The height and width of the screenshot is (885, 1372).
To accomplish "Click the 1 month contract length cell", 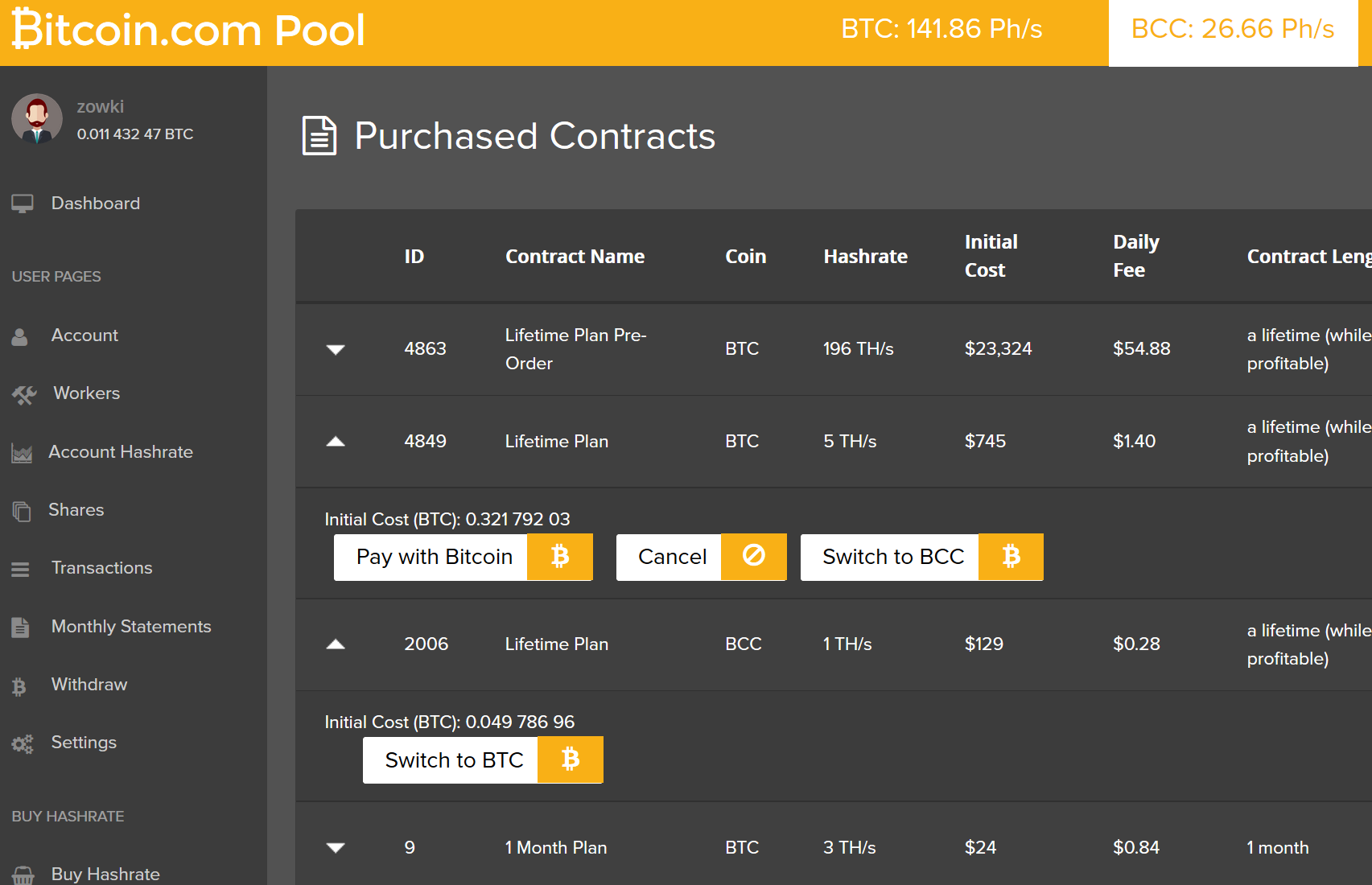I will coord(1278,848).
